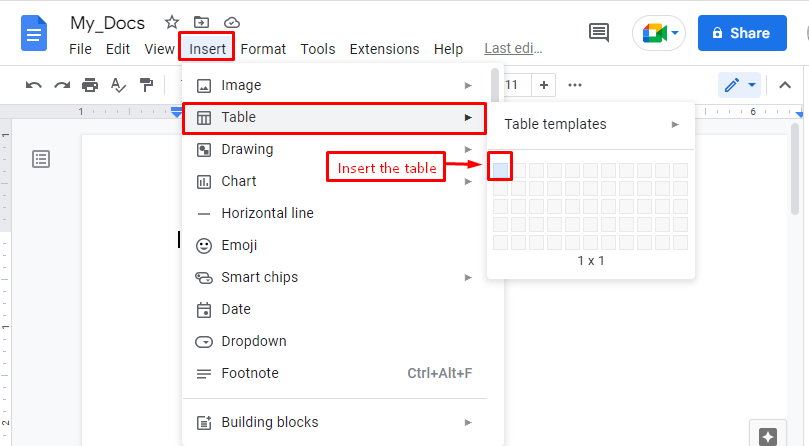Open the Last edit history link

pyautogui.click(x=513, y=49)
